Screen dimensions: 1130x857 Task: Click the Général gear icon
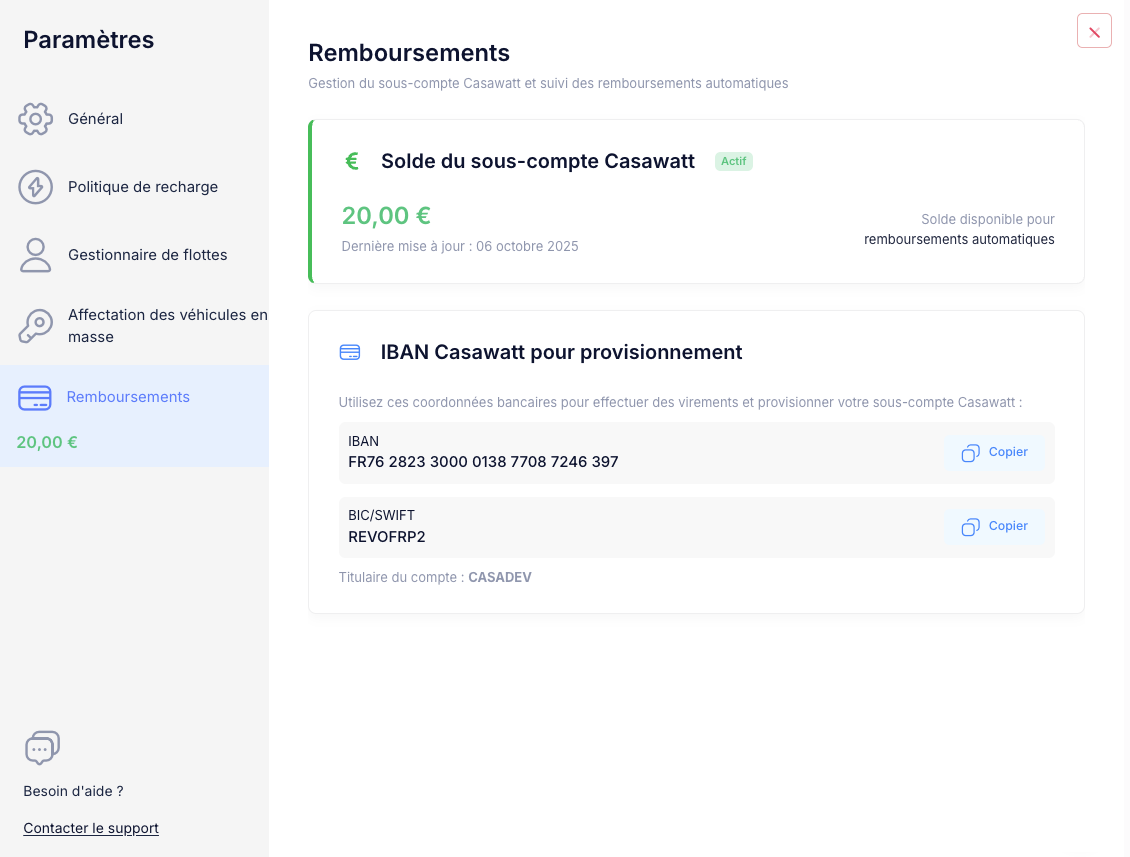[x=36, y=119]
